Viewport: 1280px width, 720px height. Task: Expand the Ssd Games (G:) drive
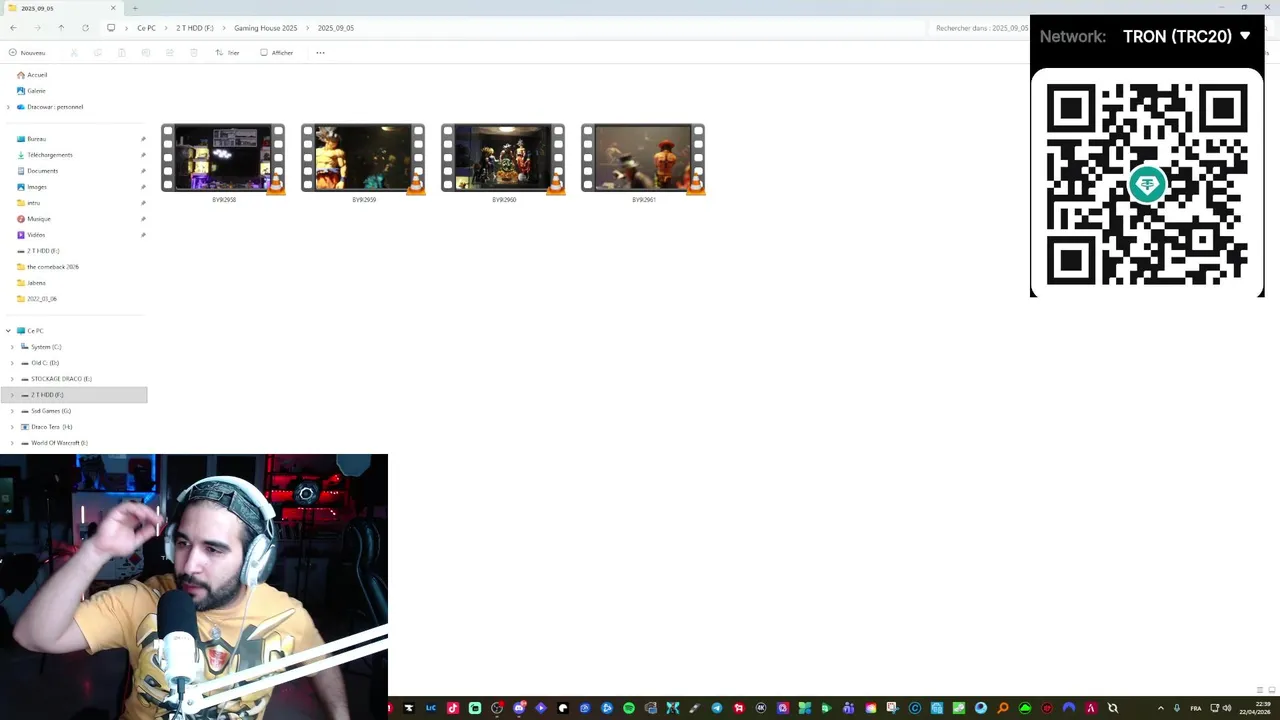coord(12,411)
